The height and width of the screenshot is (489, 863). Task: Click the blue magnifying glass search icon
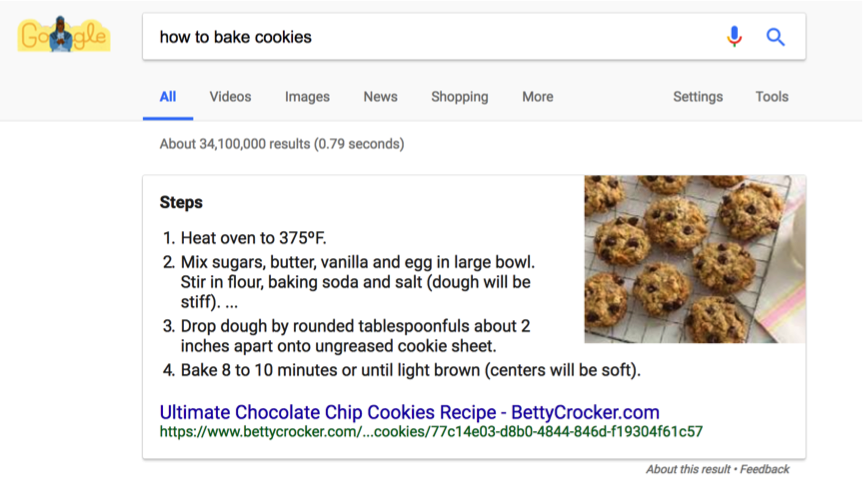[775, 37]
